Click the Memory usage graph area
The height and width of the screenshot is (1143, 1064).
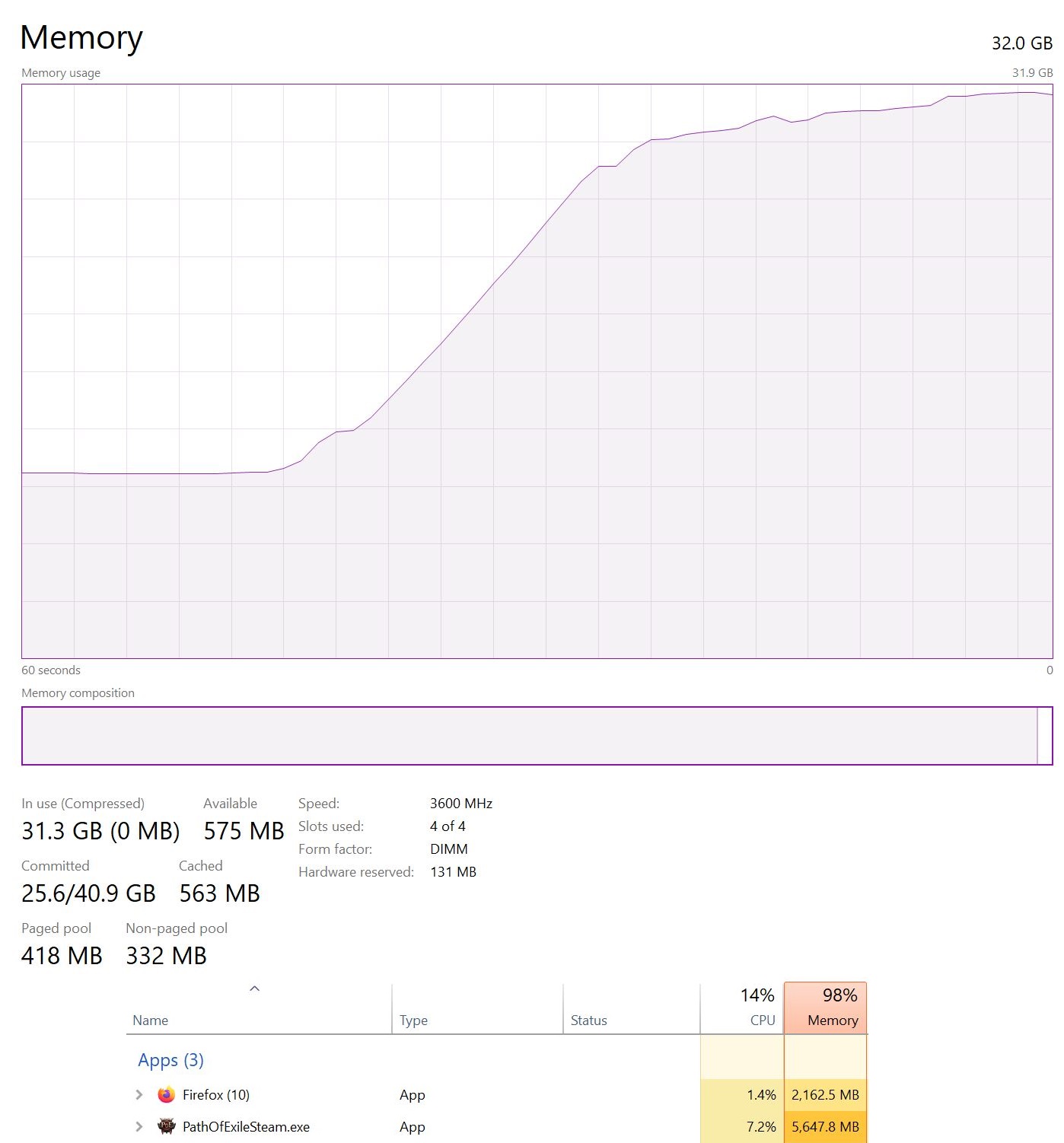537,371
